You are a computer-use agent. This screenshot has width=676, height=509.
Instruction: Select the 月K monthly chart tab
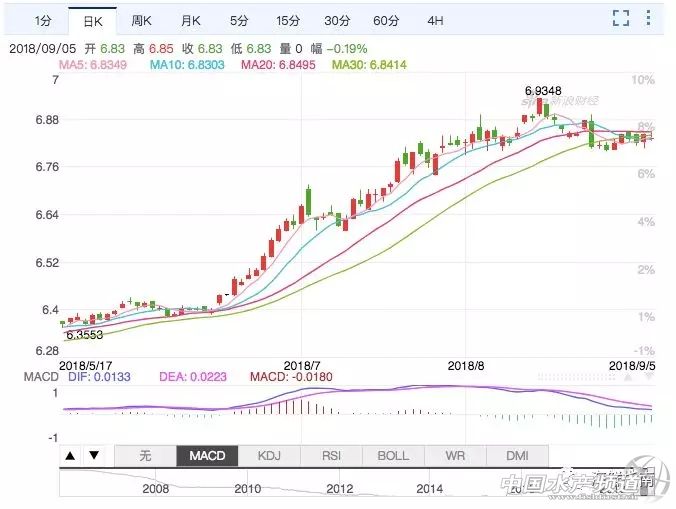coord(190,20)
